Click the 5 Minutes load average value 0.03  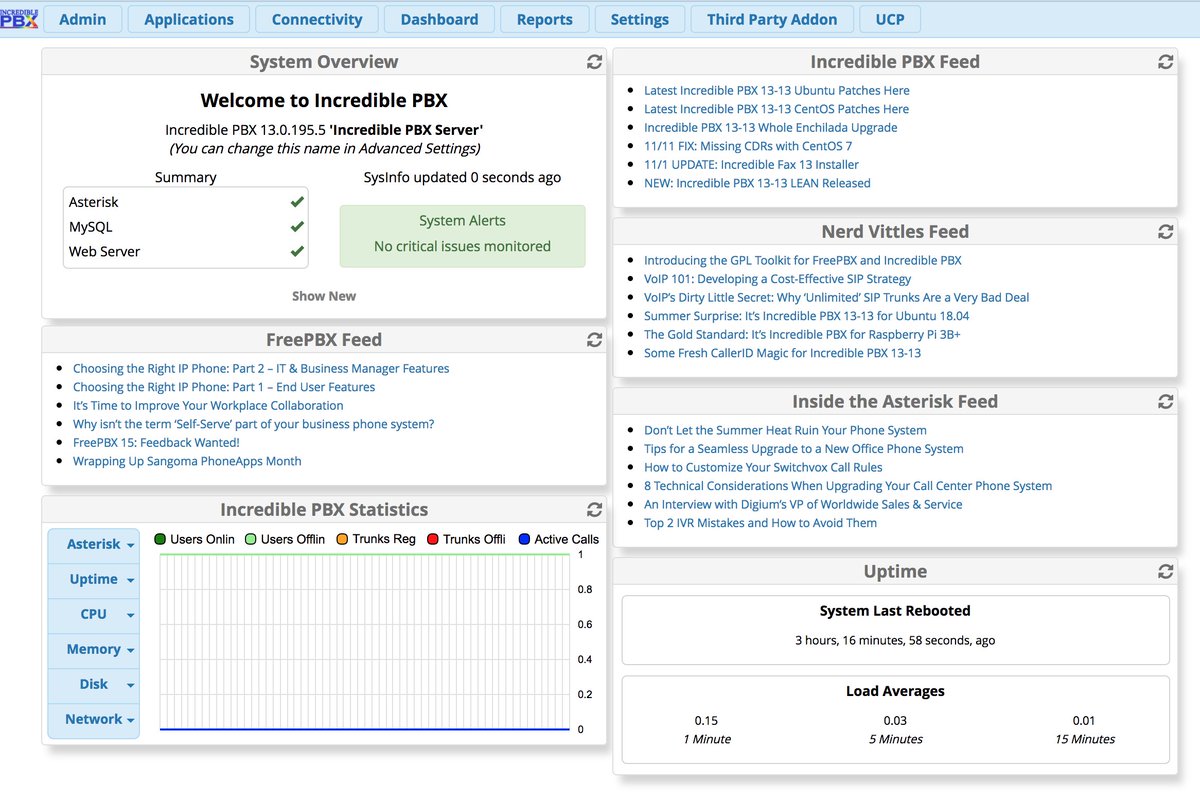point(895,720)
